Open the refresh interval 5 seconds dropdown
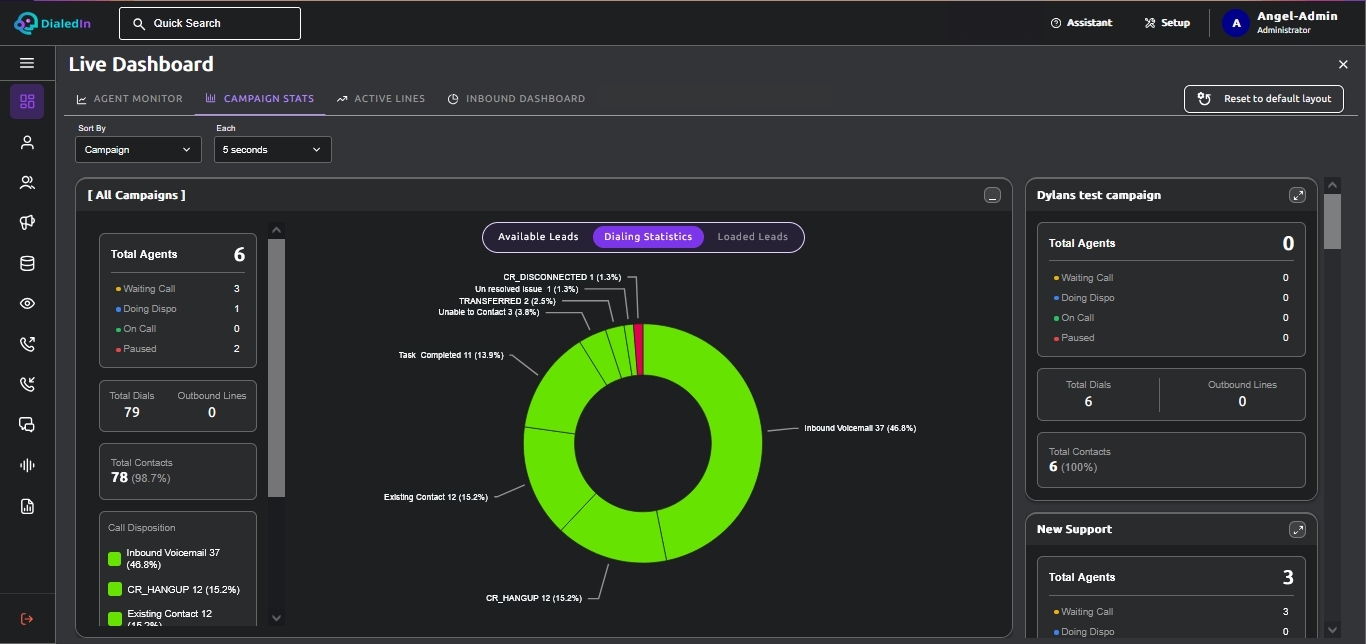Viewport: 1366px width, 644px height. pyautogui.click(x=272, y=149)
